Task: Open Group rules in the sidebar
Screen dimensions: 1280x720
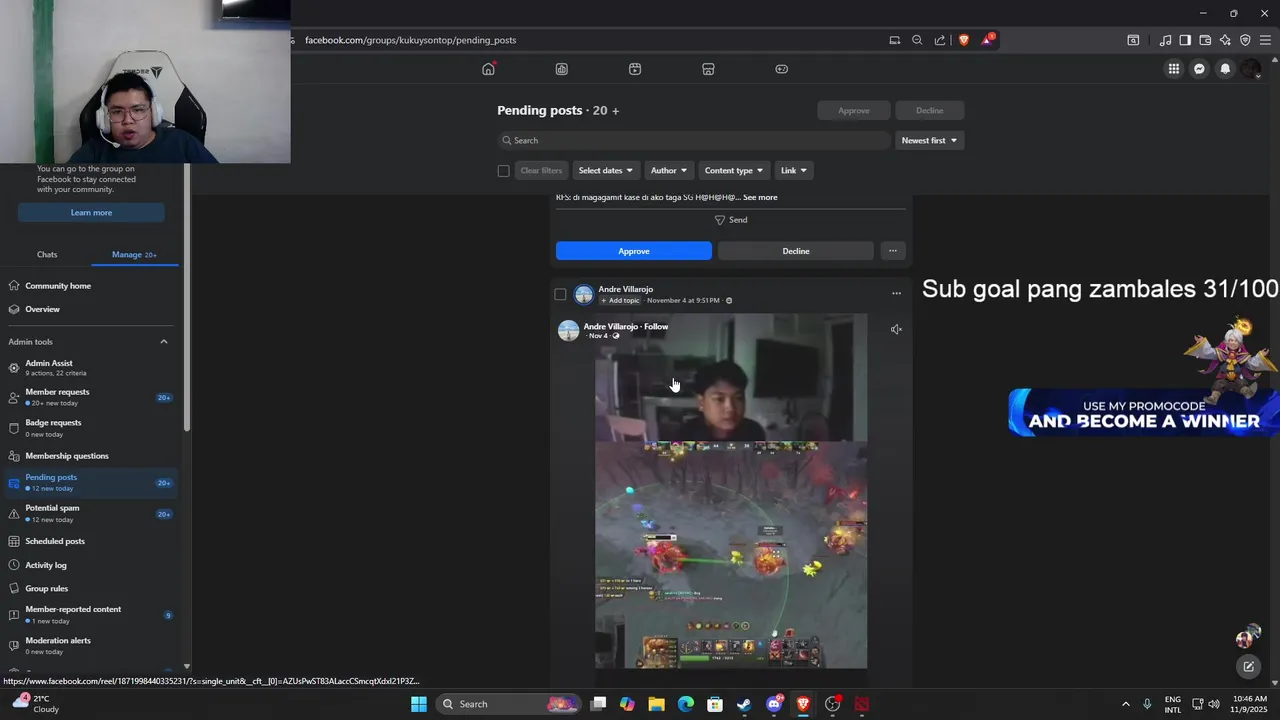Action: 91,589
